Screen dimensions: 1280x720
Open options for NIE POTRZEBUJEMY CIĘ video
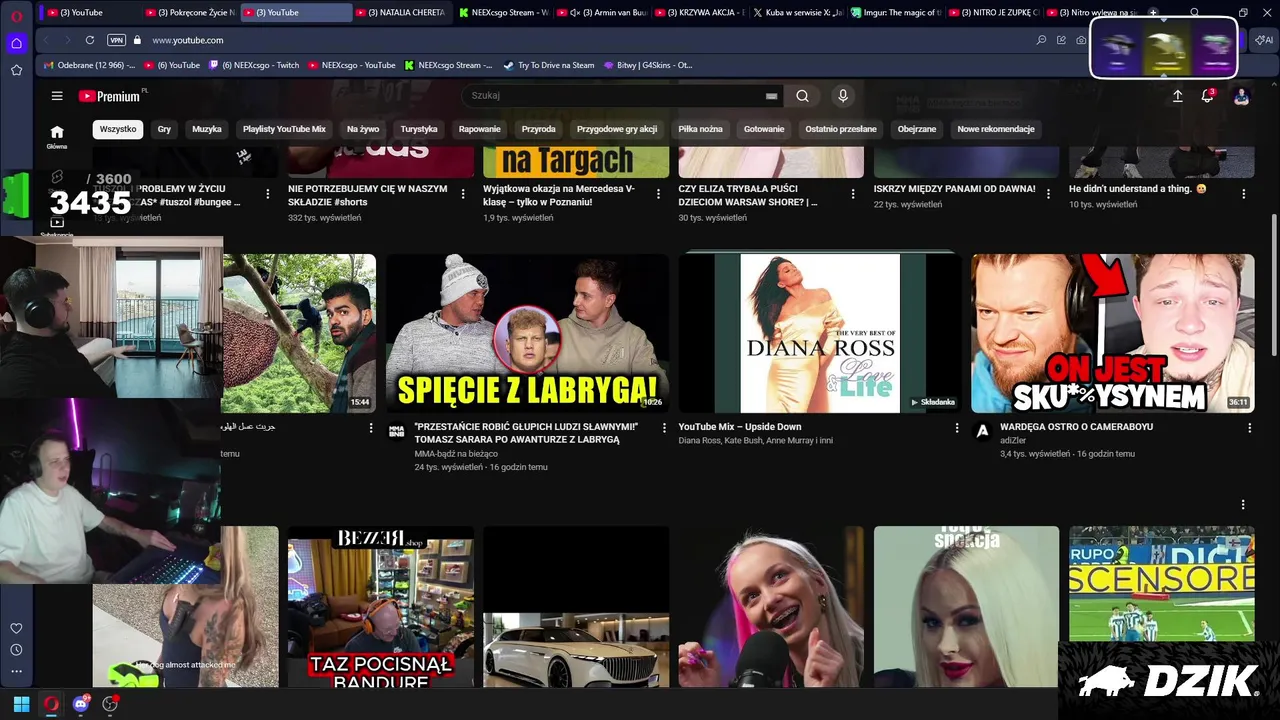click(462, 194)
